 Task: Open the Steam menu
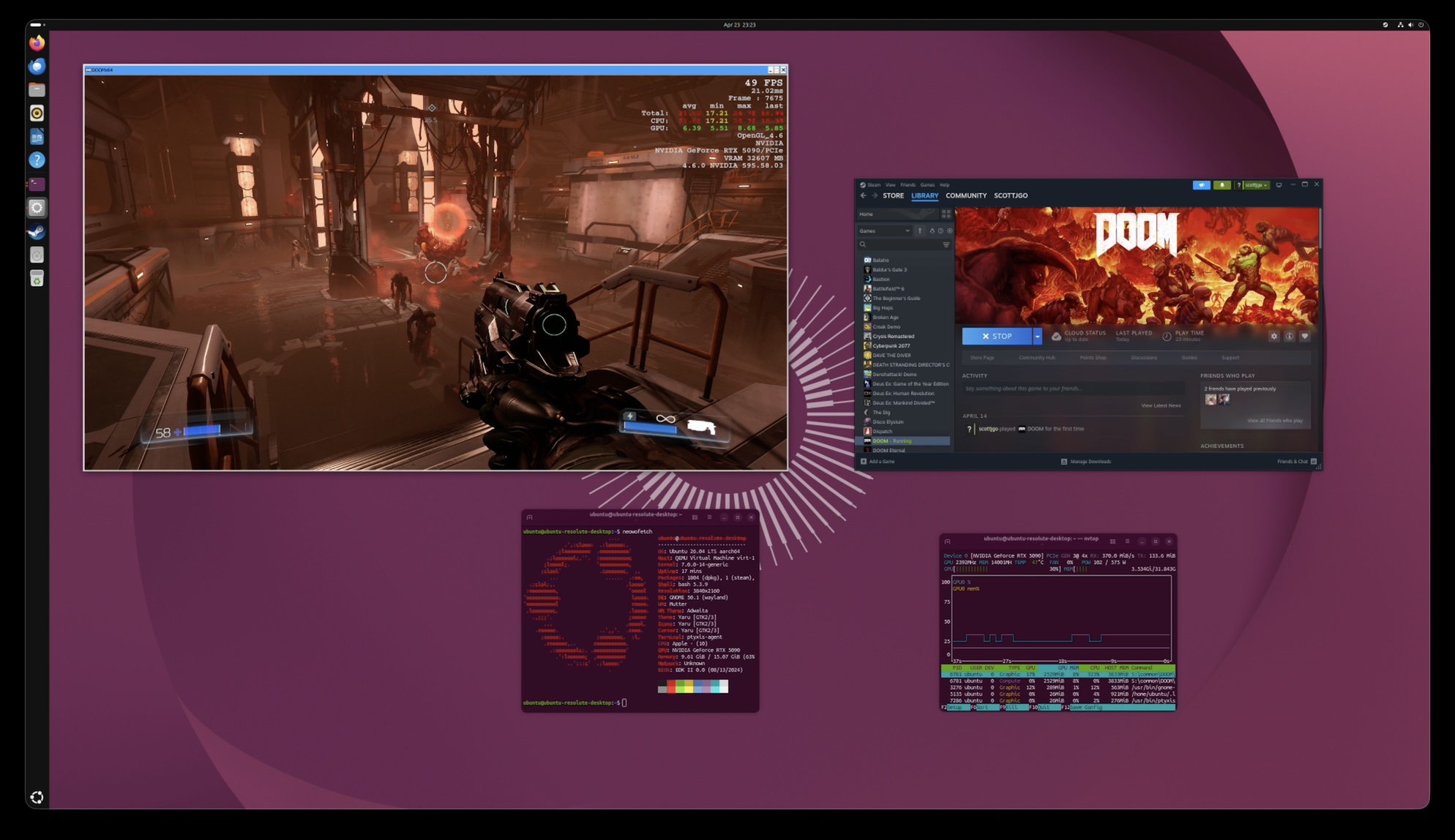pyautogui.click(x=874, y=185)
